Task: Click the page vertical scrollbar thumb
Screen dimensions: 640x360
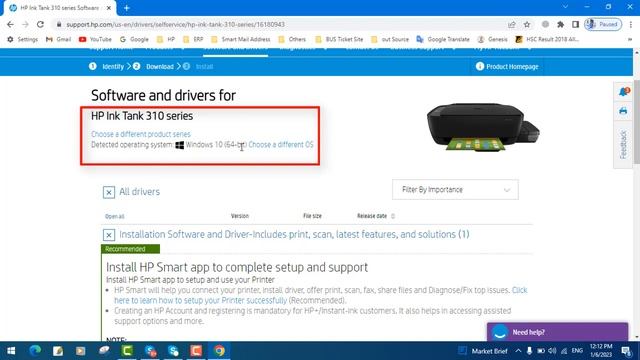Action: [636, 122]
